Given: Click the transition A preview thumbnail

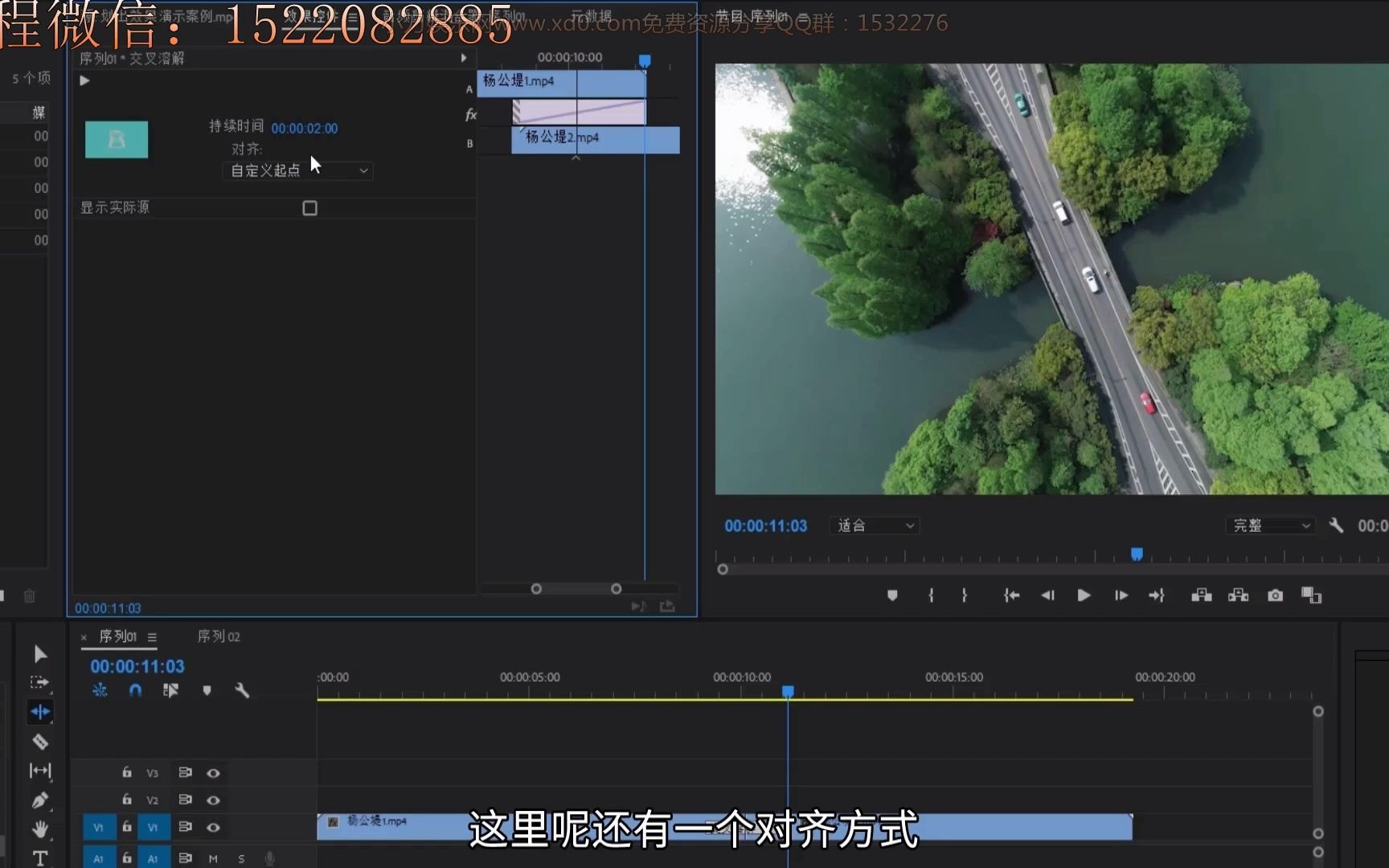Looking at the screenshot, I should (117, 139).
